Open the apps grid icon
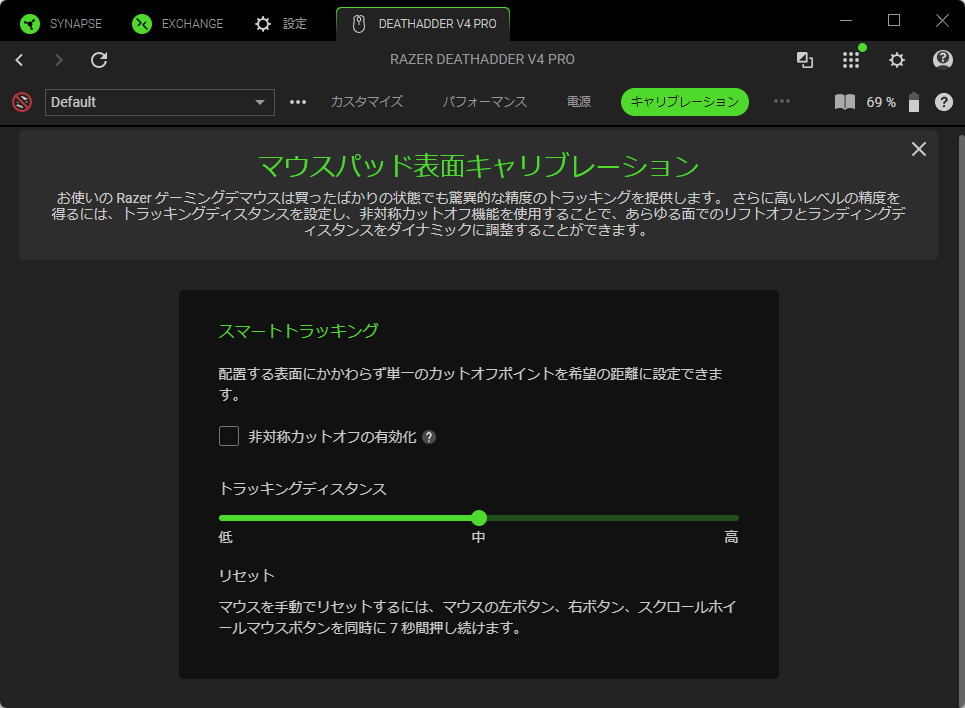The height and width of the screenshot is (708, 965). coord(851,60)
